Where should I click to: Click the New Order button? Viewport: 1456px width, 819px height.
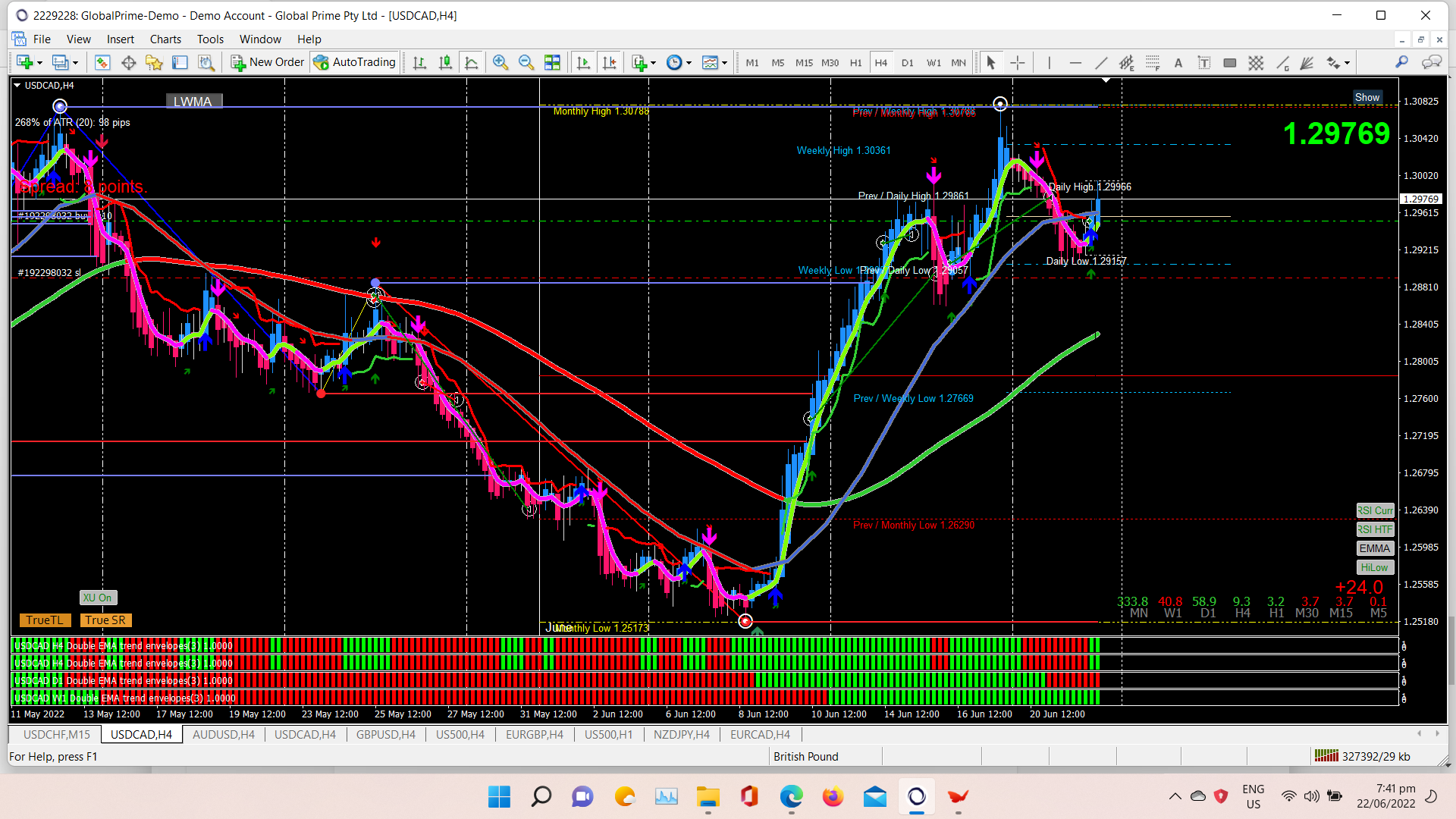coord(268,63)
